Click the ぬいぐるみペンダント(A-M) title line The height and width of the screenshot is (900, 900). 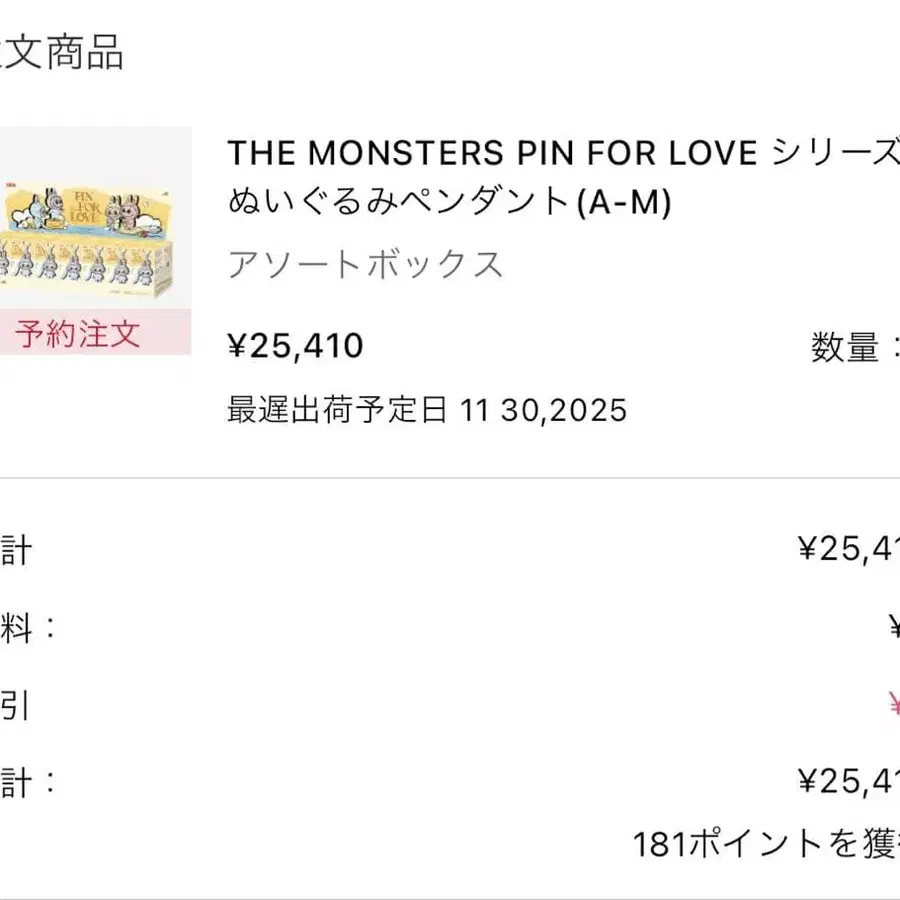click(x=450, y=203)
